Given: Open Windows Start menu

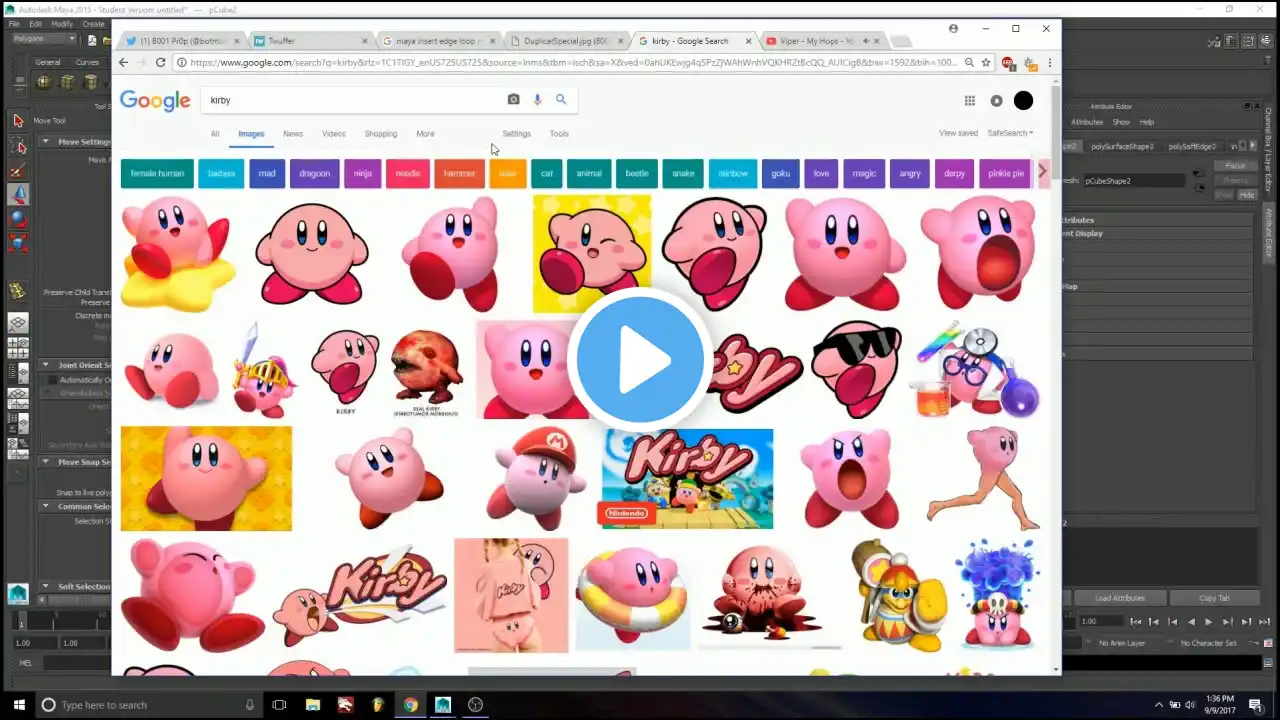Looking at the screenshot, I should 19,705.
